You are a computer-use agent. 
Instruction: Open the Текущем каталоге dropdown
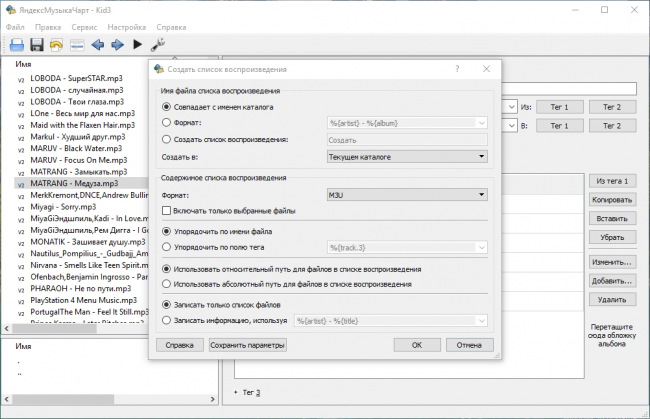point(407,157)
